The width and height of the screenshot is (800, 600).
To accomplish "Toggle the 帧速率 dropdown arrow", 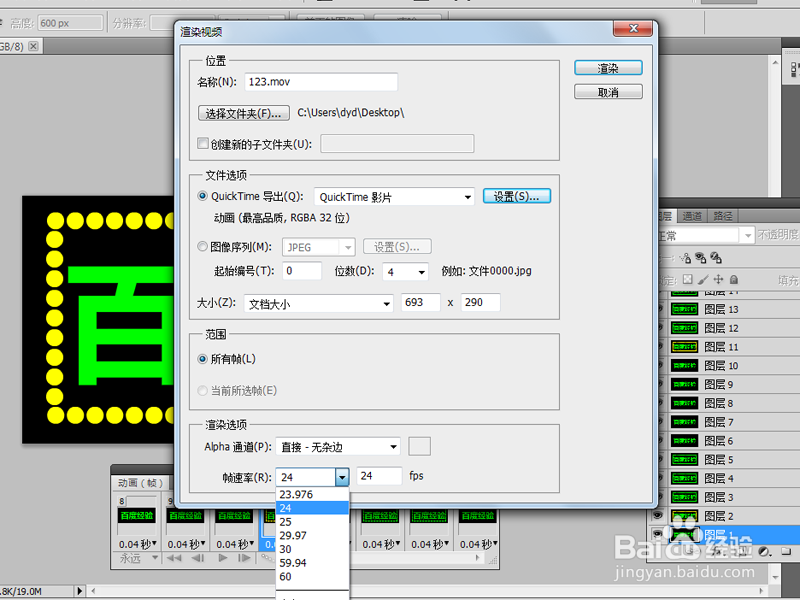I will (342, 478).
